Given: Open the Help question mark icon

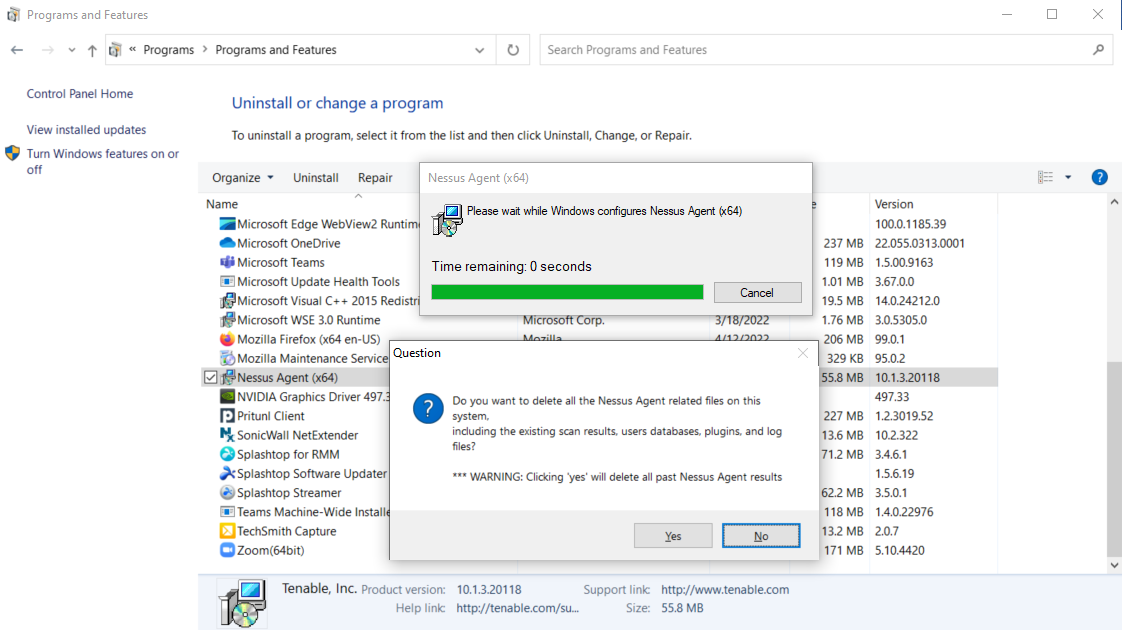Looking at the screenshot, I should click(x=1099, y=178).
